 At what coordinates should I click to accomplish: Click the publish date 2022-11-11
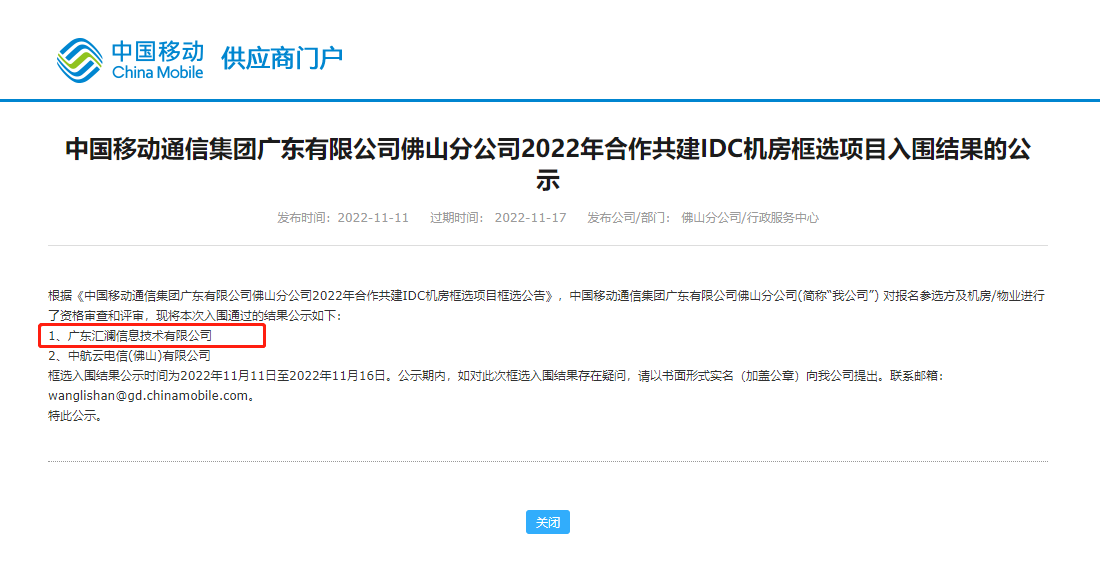373,218
